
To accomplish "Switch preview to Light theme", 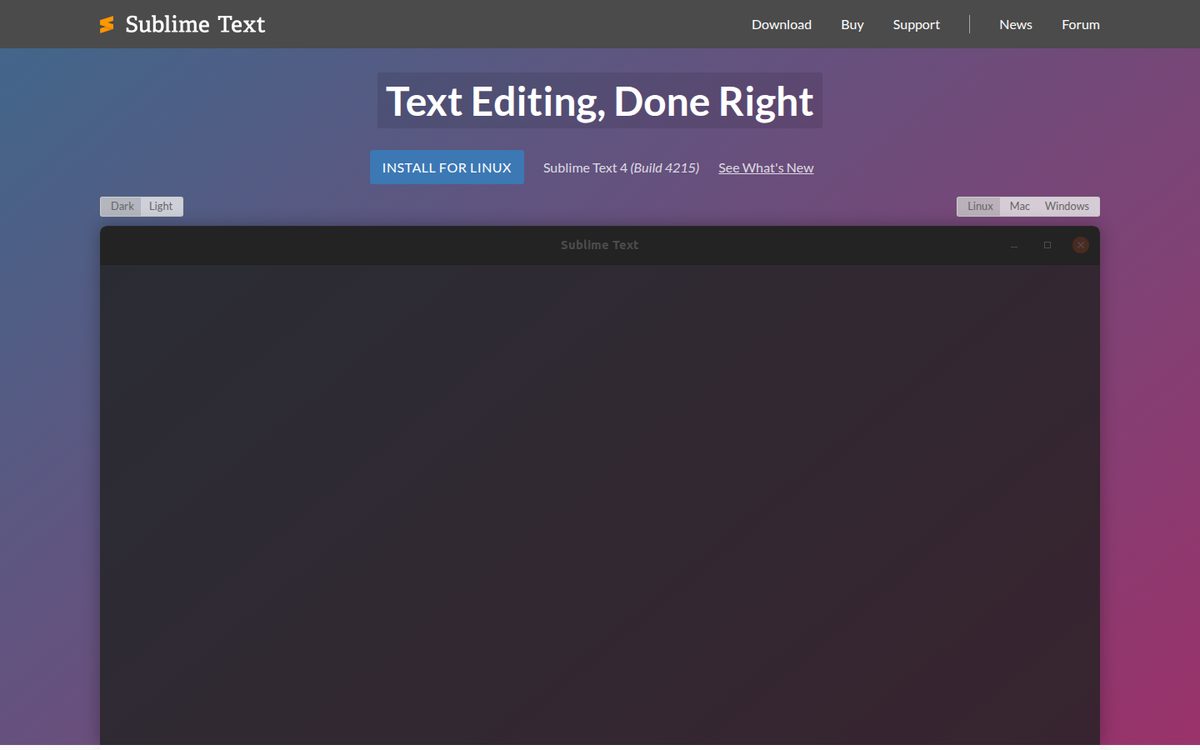I will [162, 206].
